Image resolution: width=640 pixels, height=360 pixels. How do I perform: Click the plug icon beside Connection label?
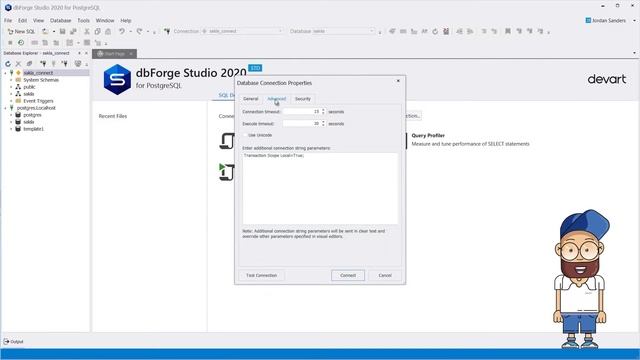pos(167,31)
